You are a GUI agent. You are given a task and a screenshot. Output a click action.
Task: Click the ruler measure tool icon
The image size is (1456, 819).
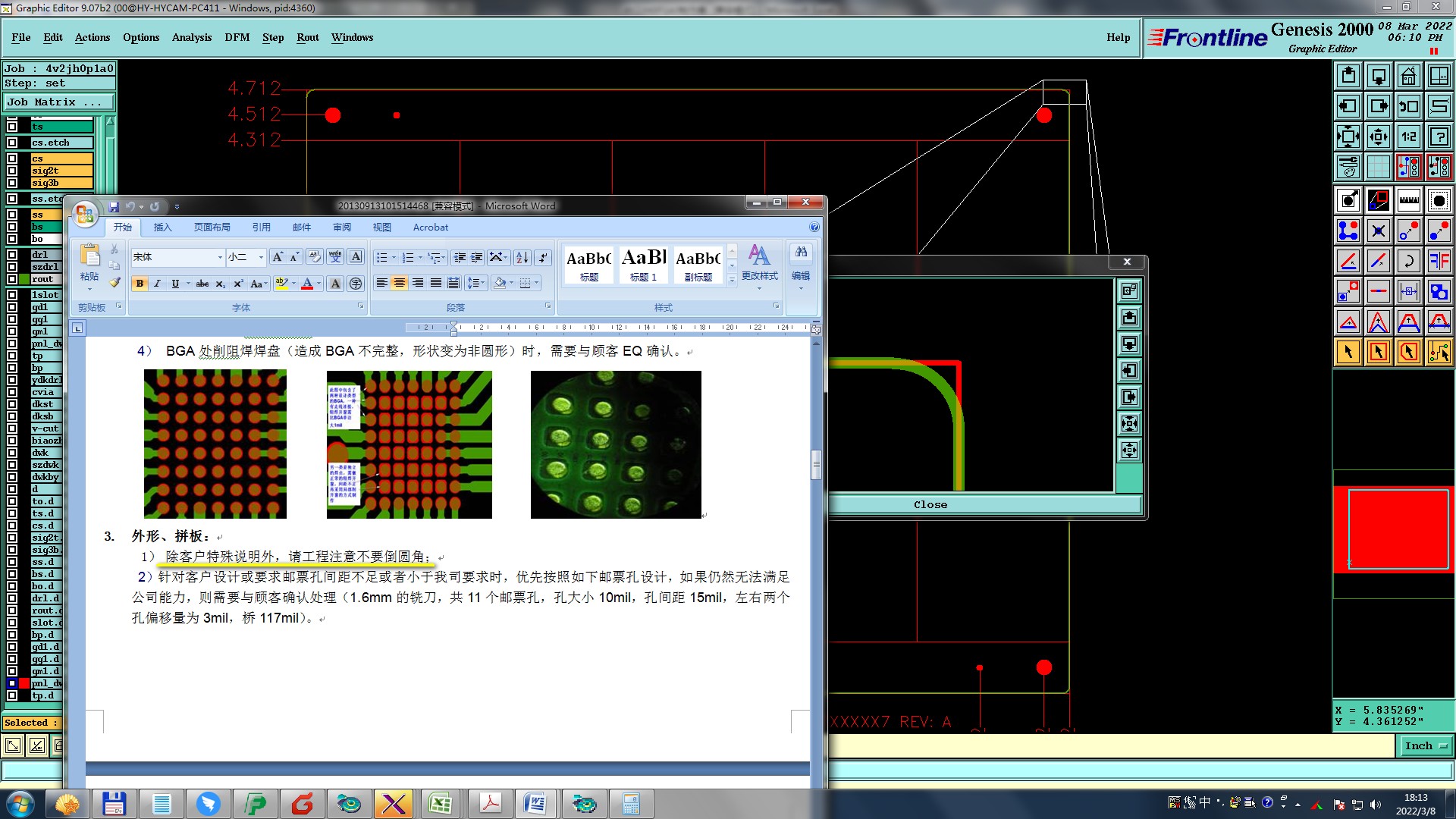(x=1408, y=200)
